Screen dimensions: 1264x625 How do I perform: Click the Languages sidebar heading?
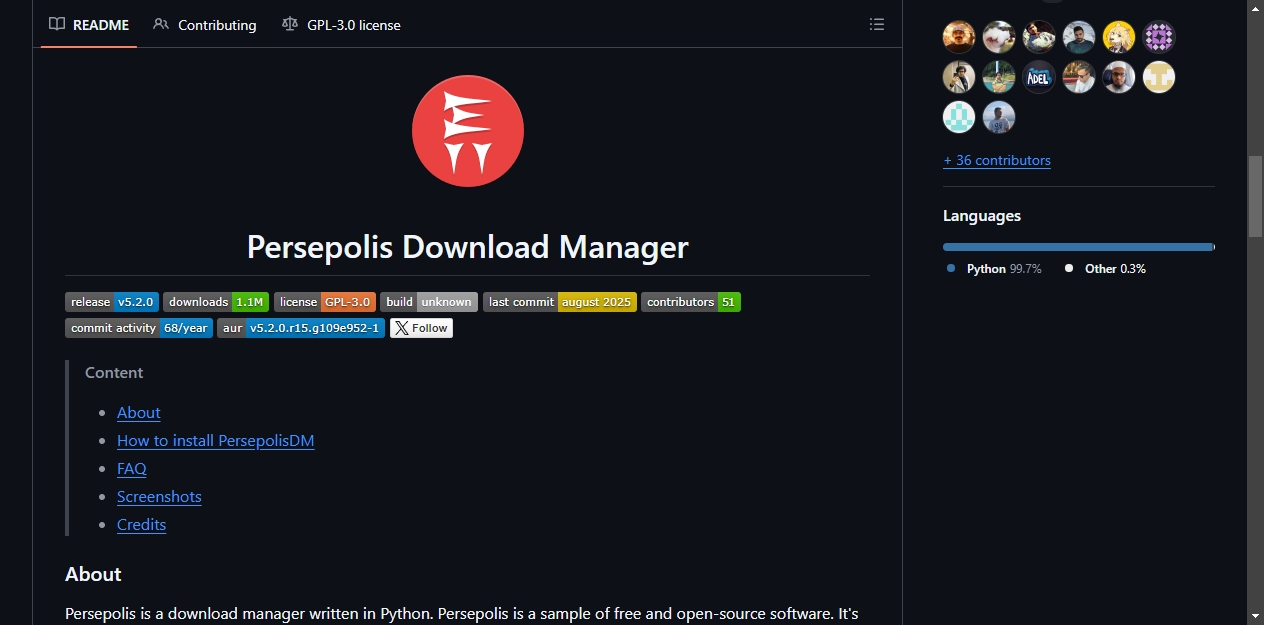982,216
